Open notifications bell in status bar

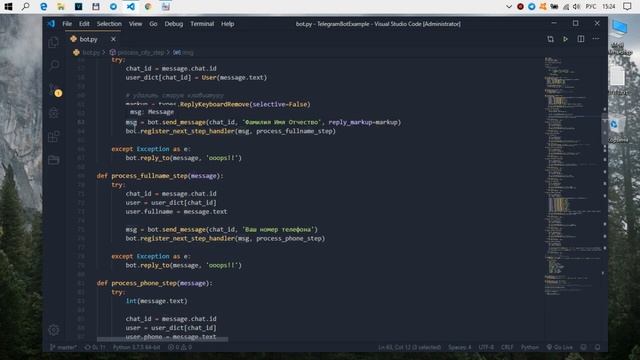(597, 347)
